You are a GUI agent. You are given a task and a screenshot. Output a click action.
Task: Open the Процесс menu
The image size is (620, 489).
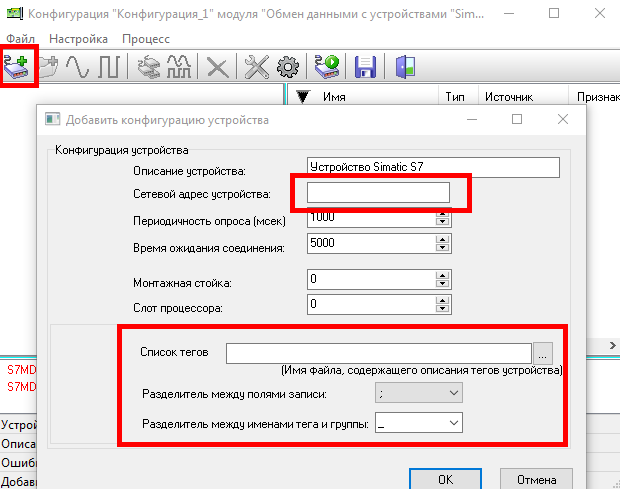[146, 38]
